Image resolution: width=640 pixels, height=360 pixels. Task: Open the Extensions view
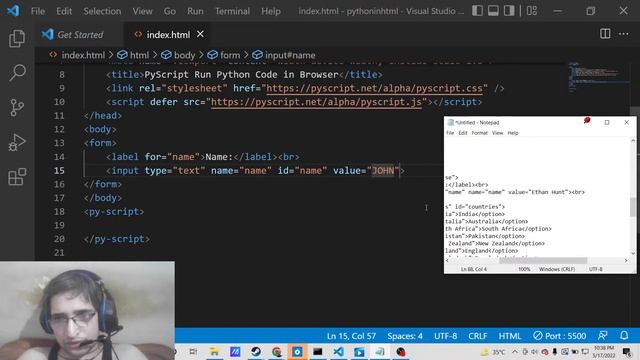click(17, 177)
